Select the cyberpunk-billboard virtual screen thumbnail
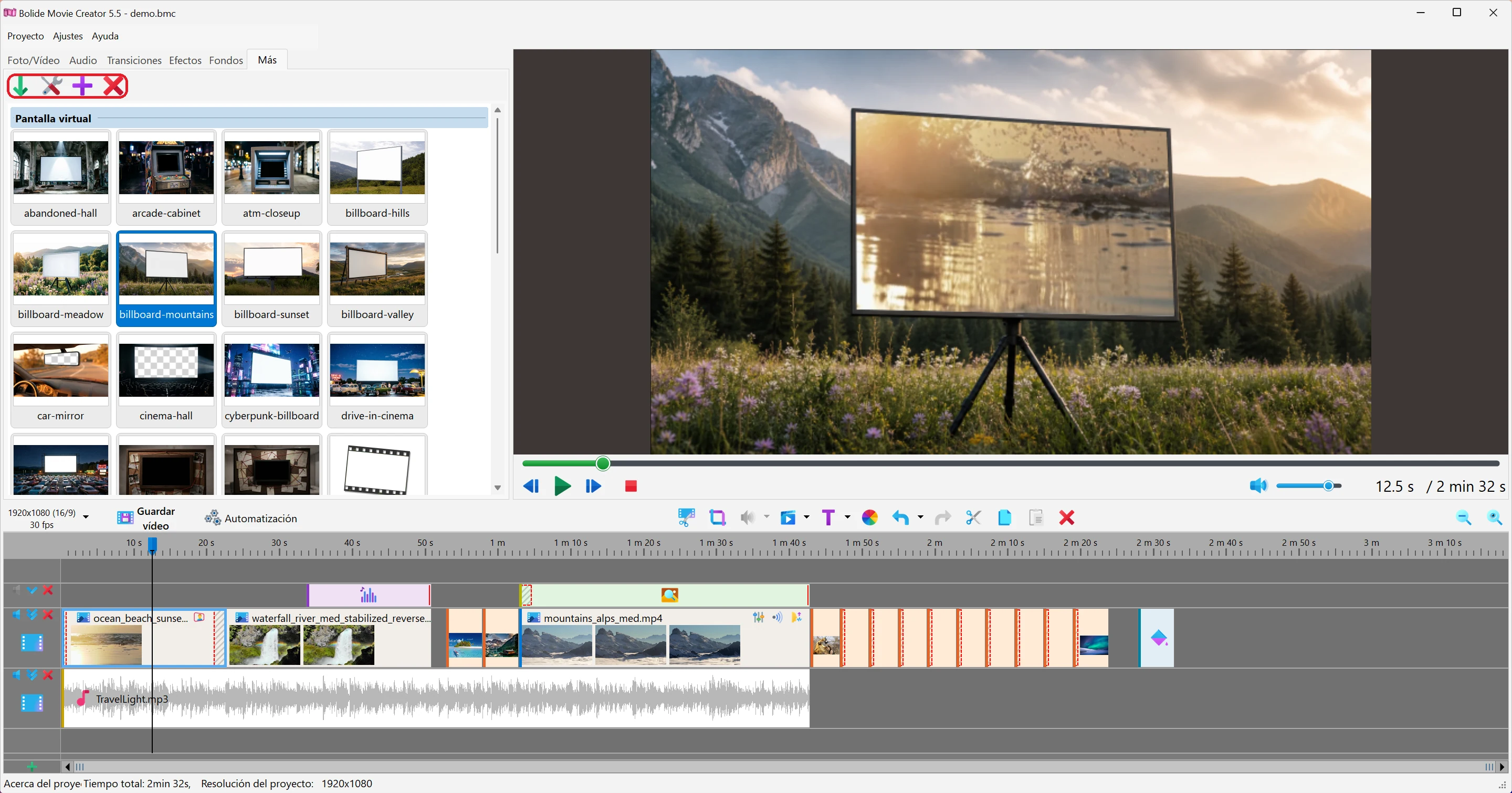The width and height of the screenshot is (1512, 793). pos(272,379)
